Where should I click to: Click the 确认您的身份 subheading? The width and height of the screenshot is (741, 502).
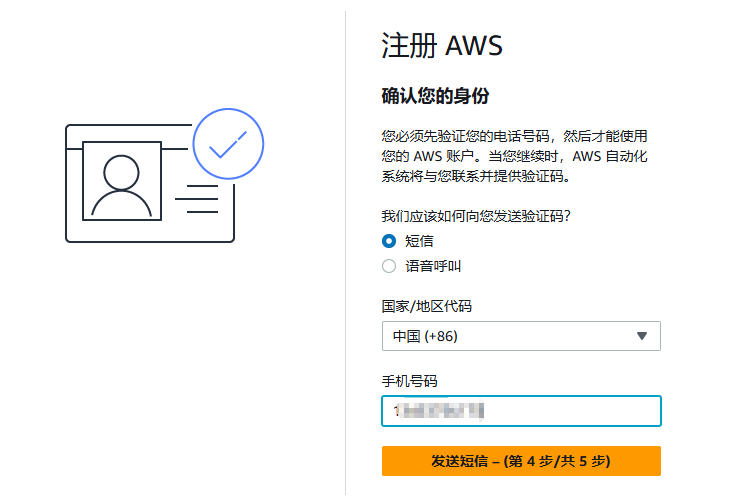point(435,96)
